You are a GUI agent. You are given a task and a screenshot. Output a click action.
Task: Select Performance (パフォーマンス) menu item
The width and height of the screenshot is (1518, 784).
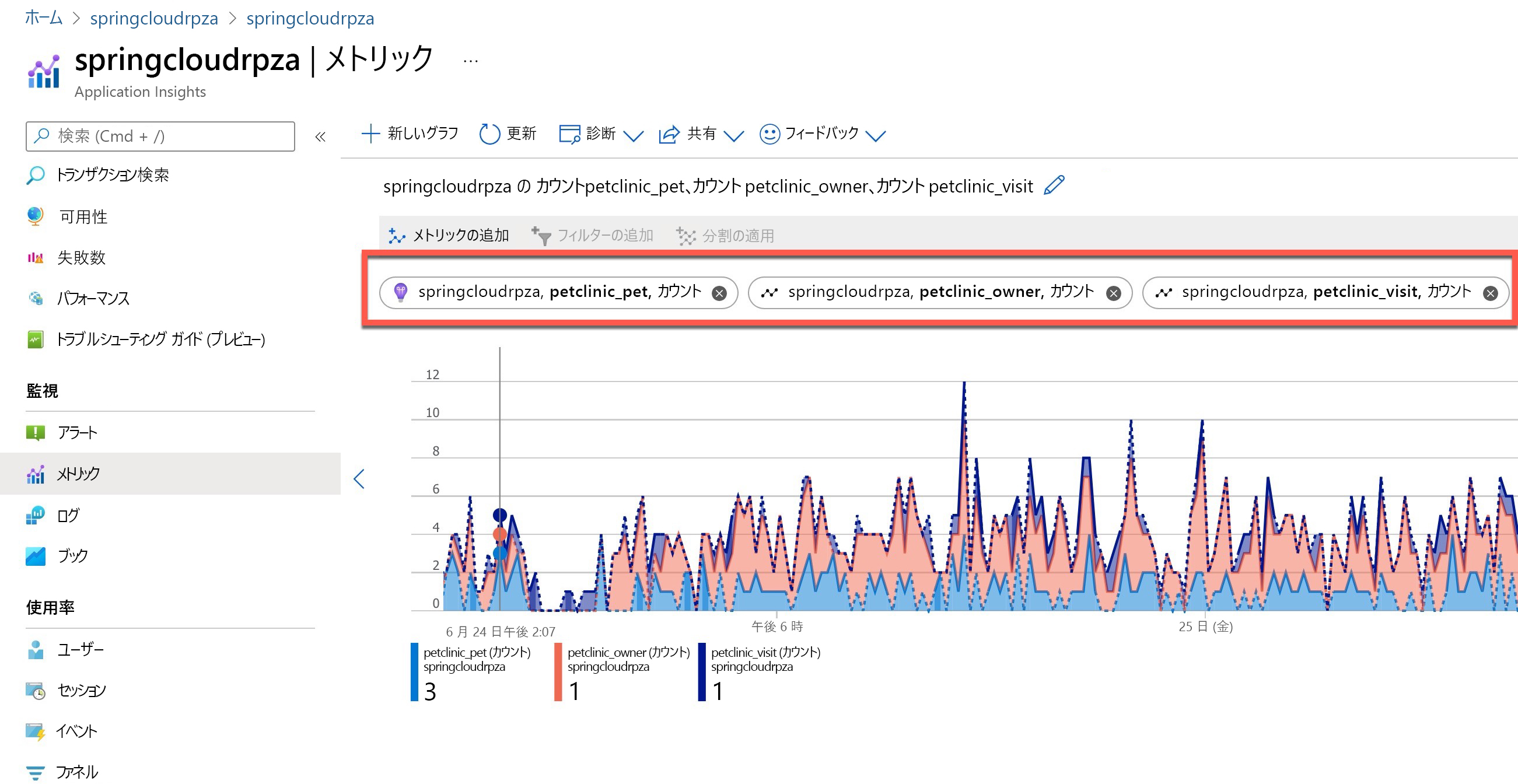tap(93, 299)
